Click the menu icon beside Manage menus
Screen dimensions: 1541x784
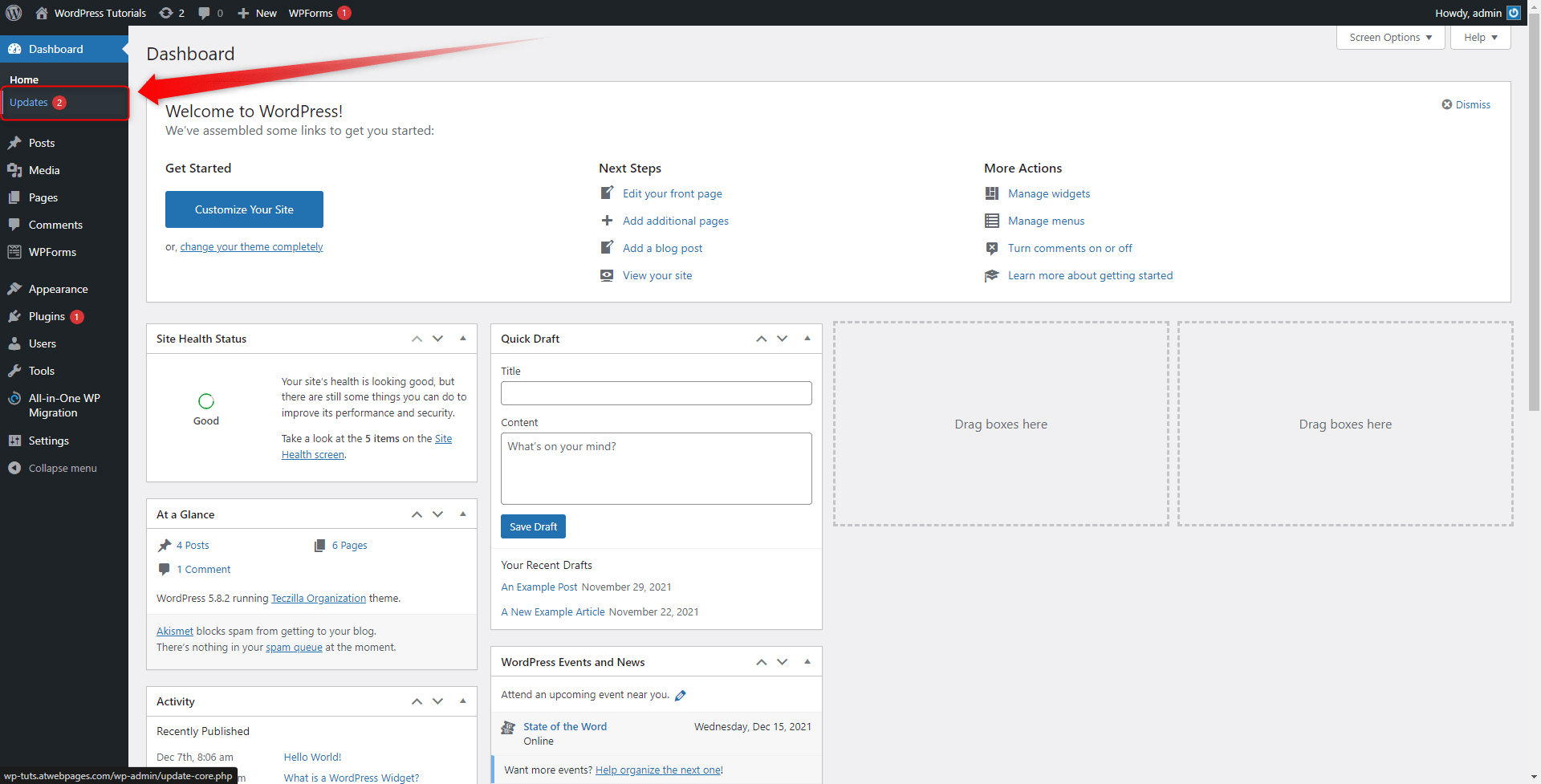pyautogui.click(x=992, y=221)
